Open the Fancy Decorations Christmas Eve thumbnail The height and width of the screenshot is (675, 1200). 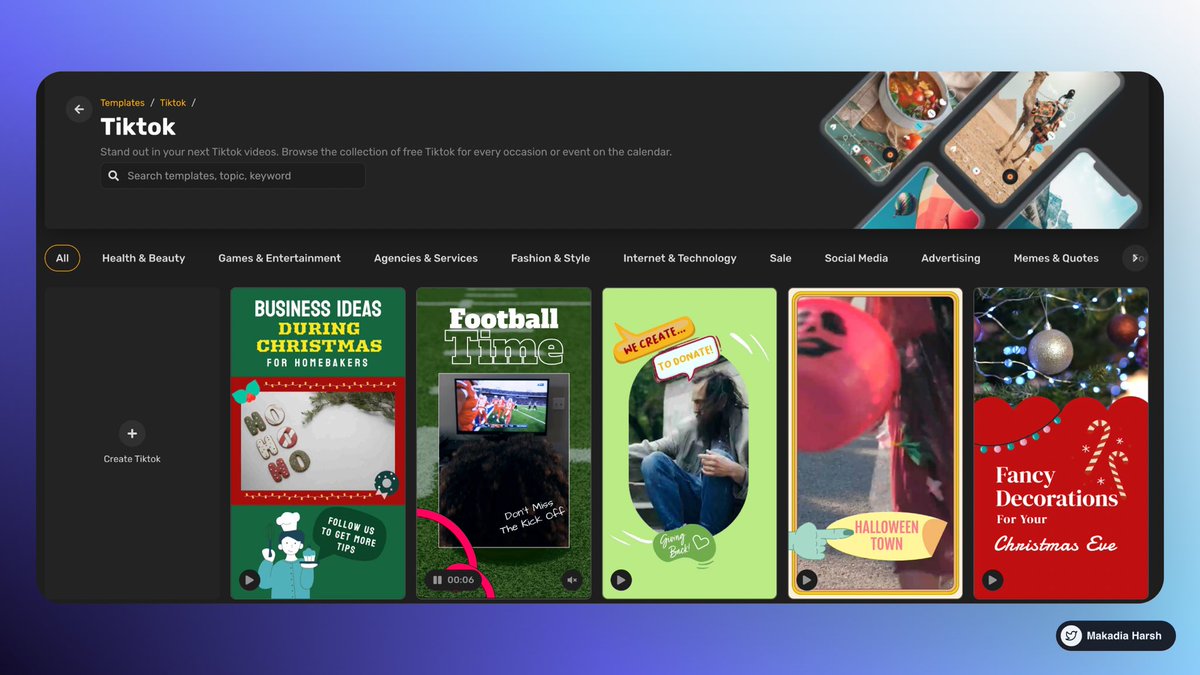coord(1061,443)
